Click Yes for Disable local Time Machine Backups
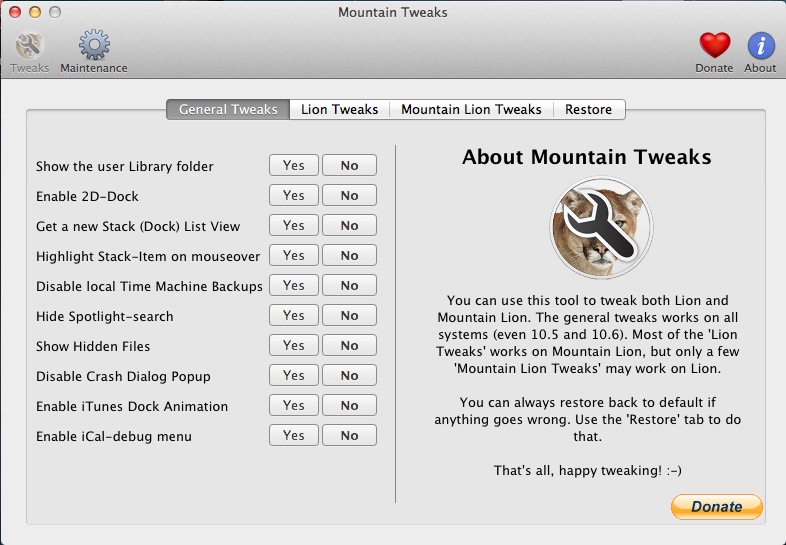This screenshot has height=545, width=786. [x=294, y=286]
